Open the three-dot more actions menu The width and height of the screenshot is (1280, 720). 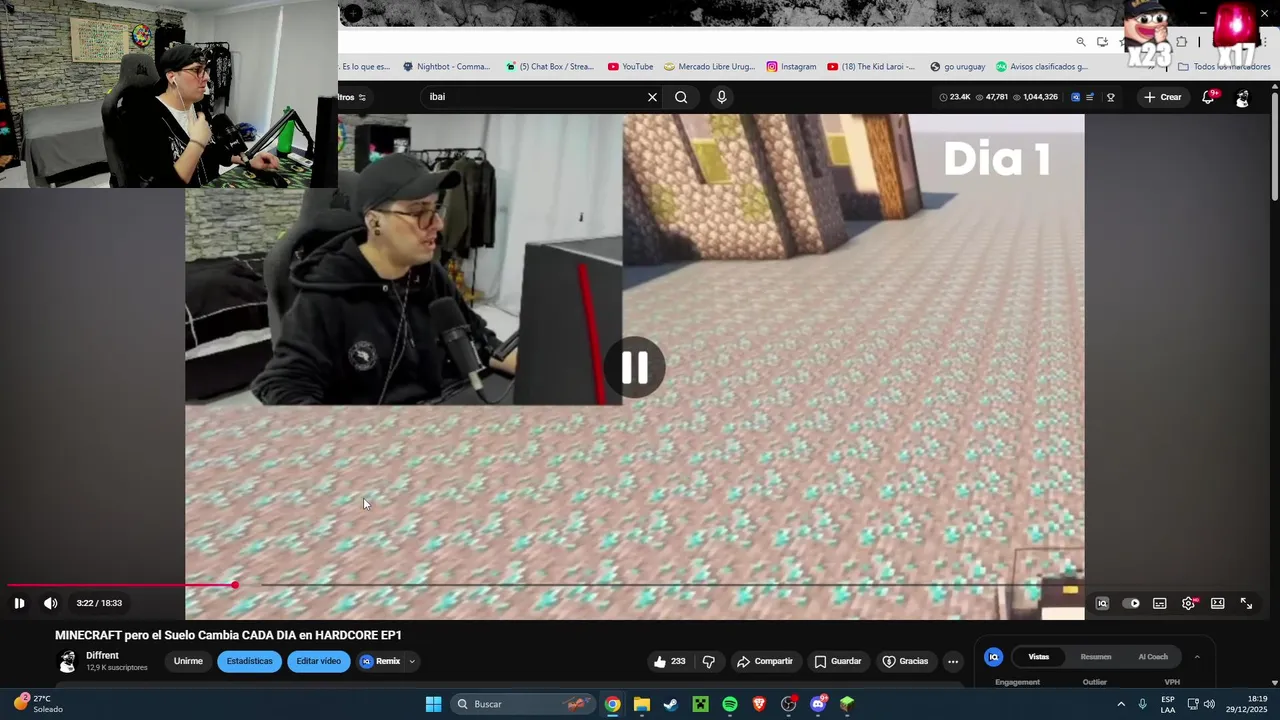pyautogui.click(x=953, y=661)
